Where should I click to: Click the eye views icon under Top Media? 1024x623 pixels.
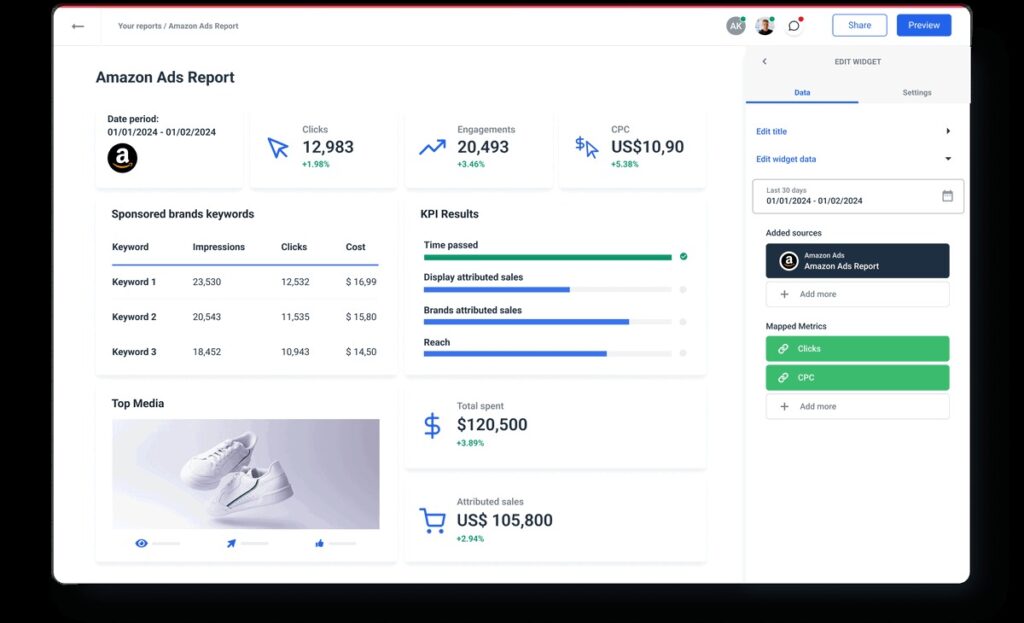[141, 543]
